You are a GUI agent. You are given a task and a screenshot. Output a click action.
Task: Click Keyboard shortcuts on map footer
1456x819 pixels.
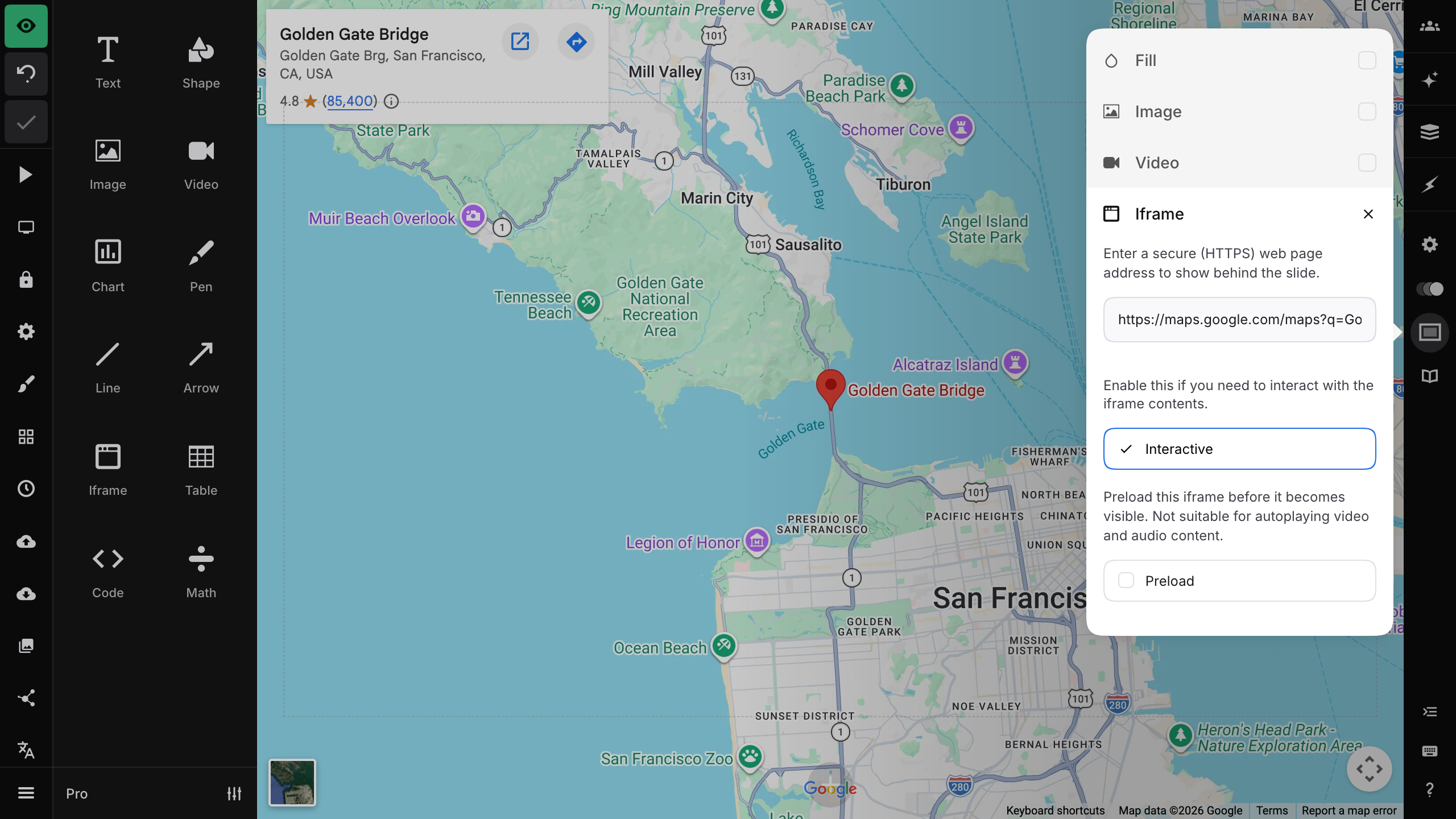coord(1056,810)
